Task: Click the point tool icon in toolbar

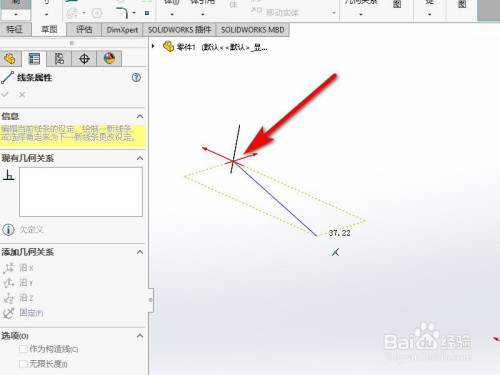Action: tap(147, 13)
